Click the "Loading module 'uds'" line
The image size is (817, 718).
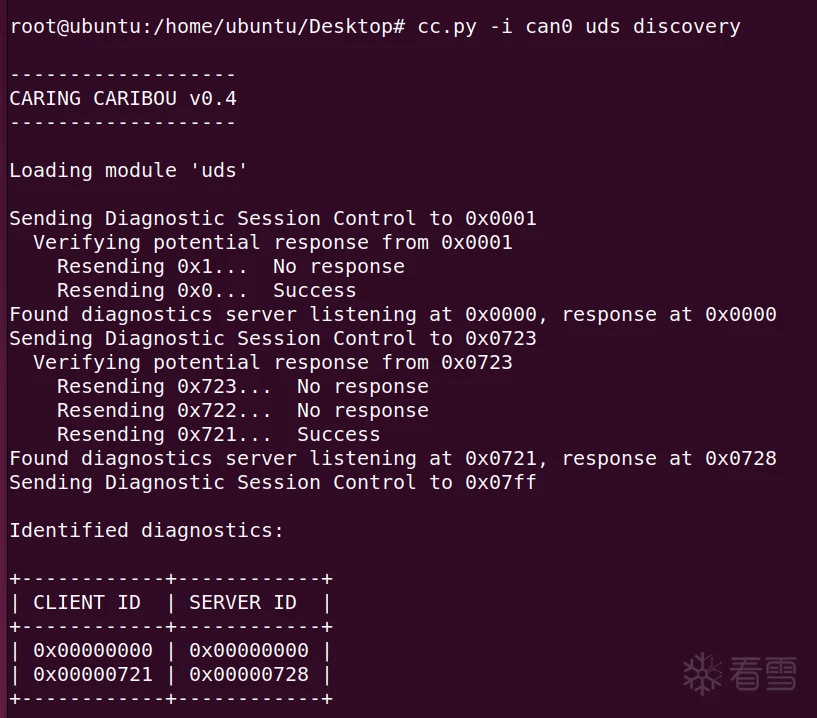click(x=129, y=170)
